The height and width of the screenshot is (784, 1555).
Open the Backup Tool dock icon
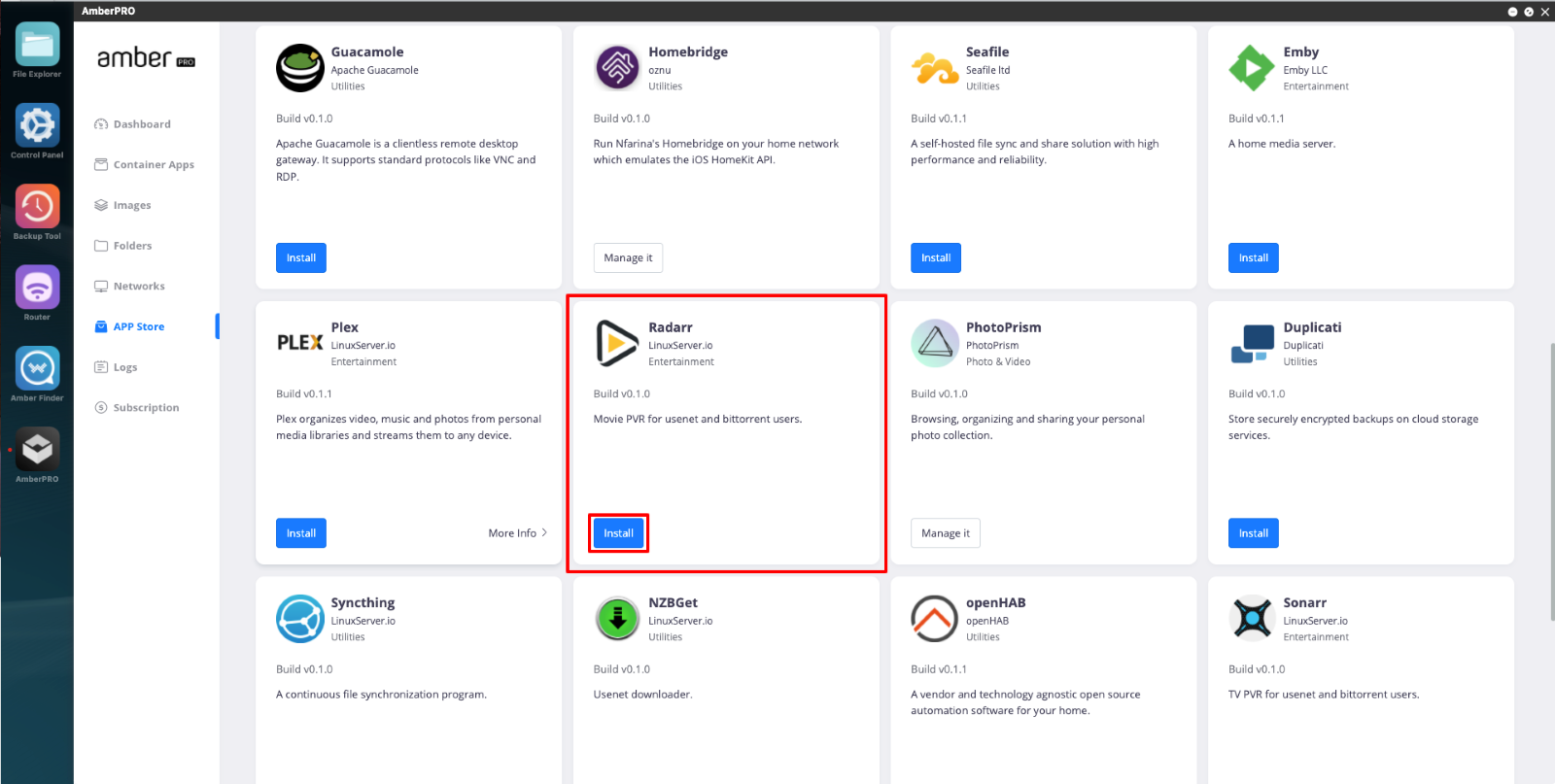click(37, 206)
